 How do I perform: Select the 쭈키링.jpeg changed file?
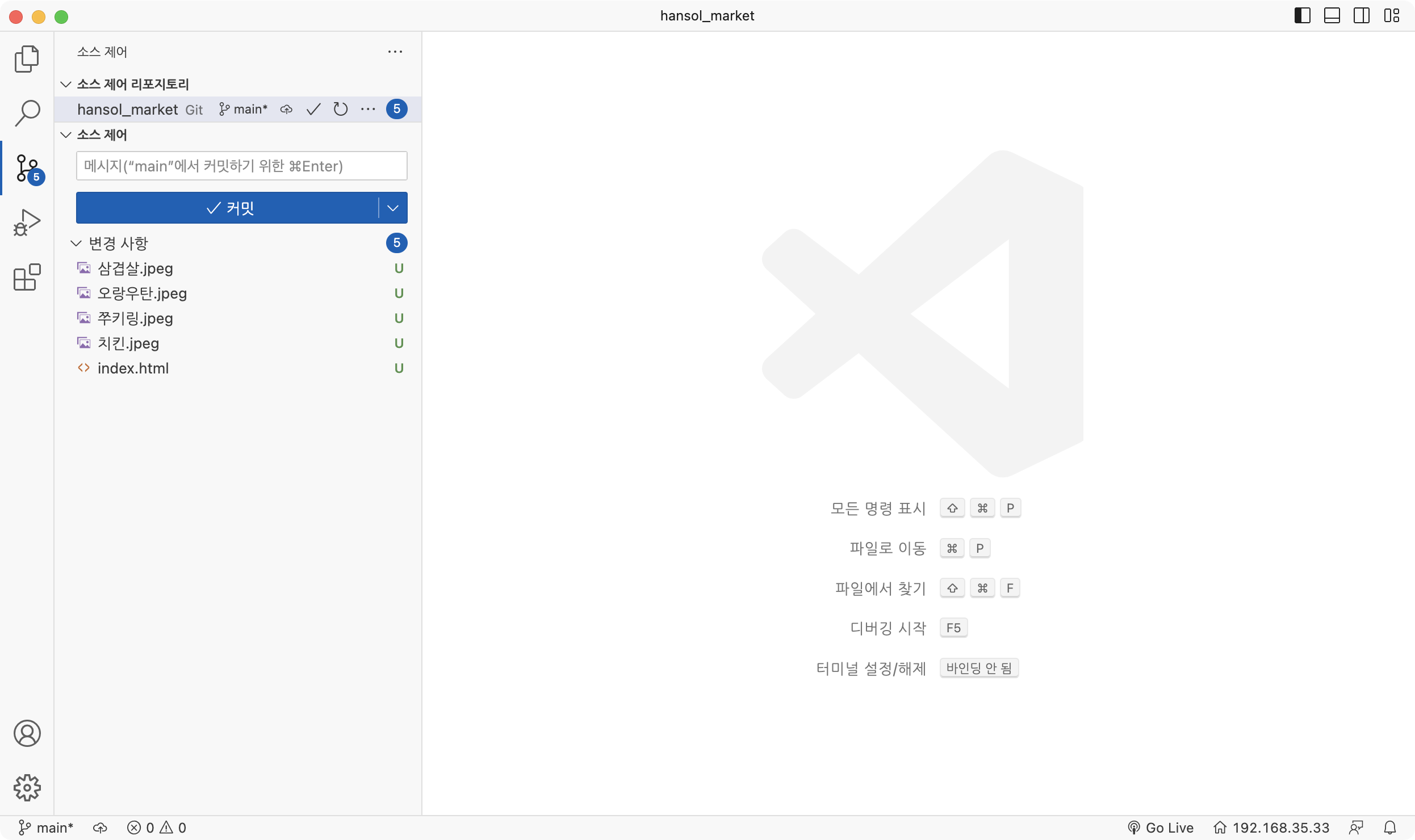point(238,318)
